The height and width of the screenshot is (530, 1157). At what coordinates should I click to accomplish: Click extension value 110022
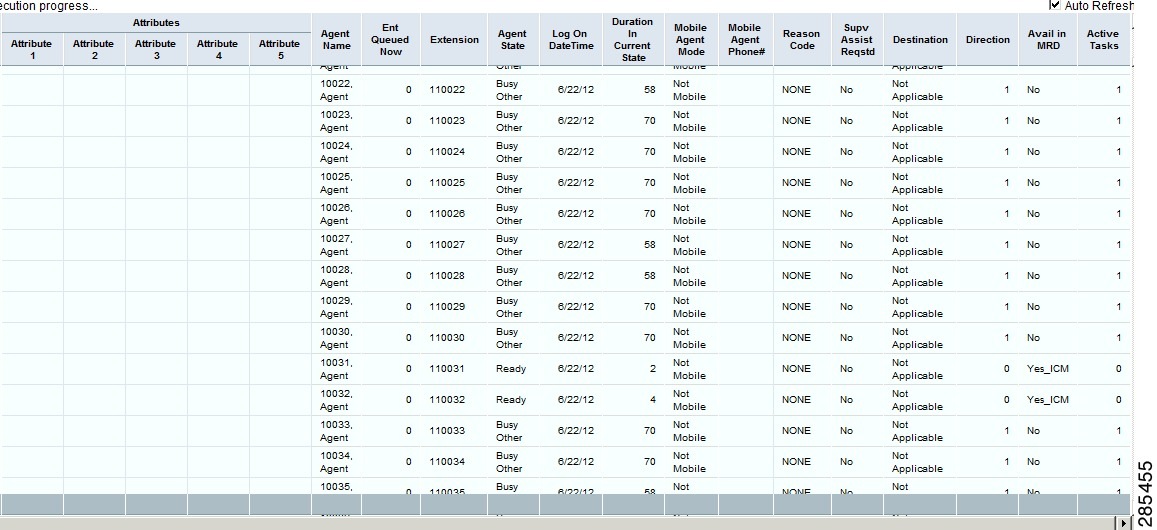coord(447,90)
